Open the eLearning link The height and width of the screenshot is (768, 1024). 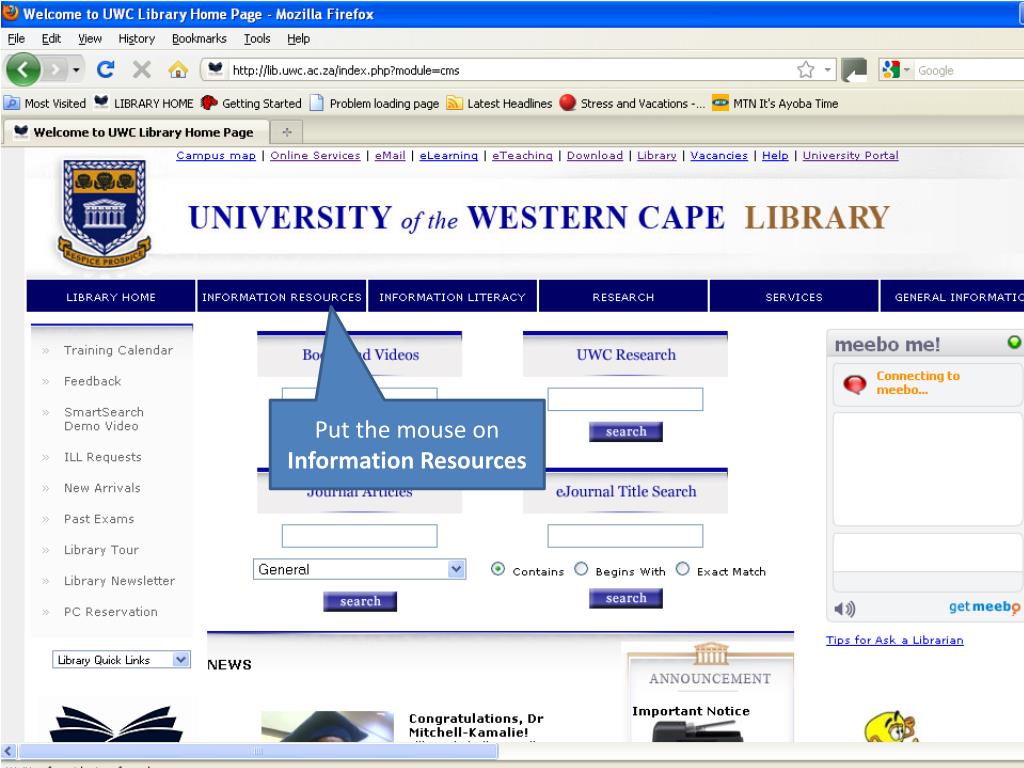point(449,155)
